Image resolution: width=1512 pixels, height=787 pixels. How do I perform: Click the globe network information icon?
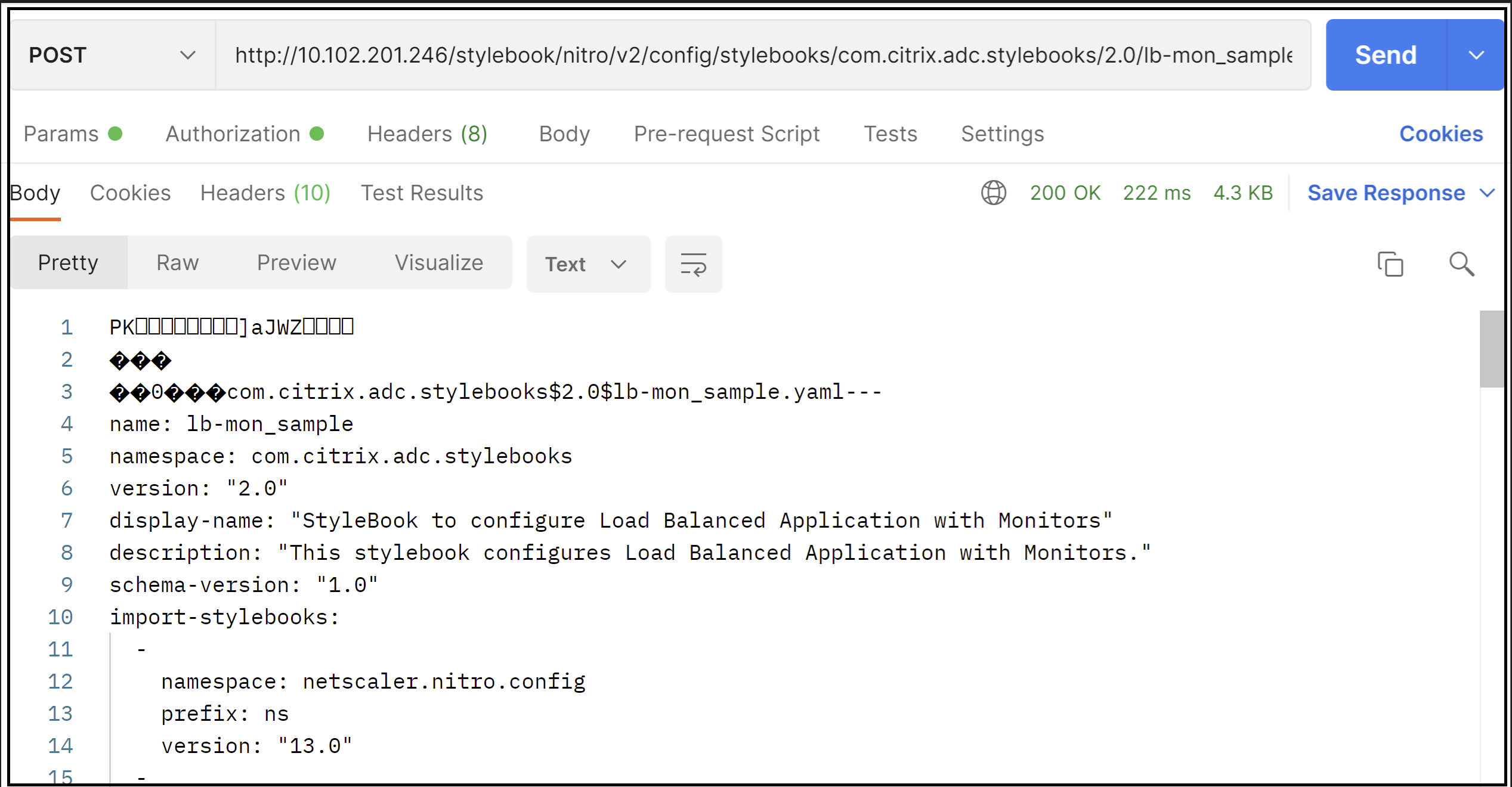993,193
